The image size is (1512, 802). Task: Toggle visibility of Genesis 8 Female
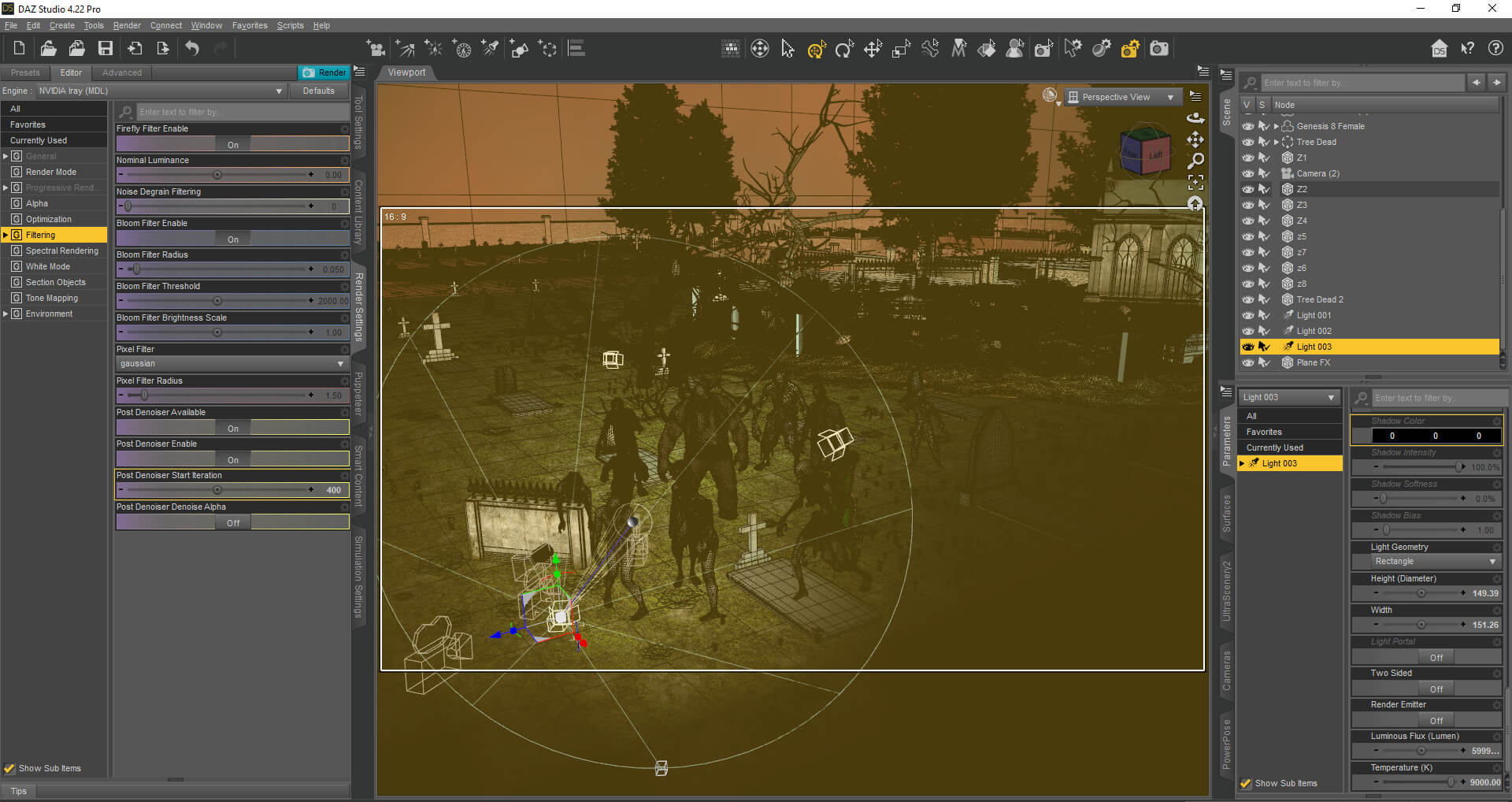(x=1248, y=126)
